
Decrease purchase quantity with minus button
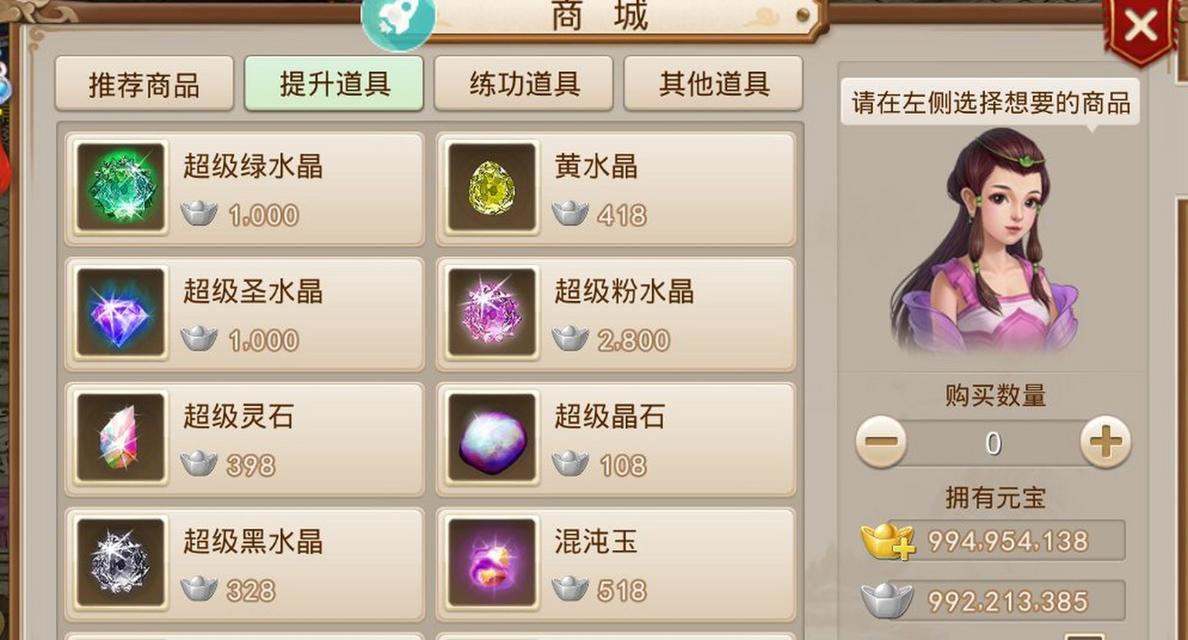pyautogui.click(x=881, y=442)
